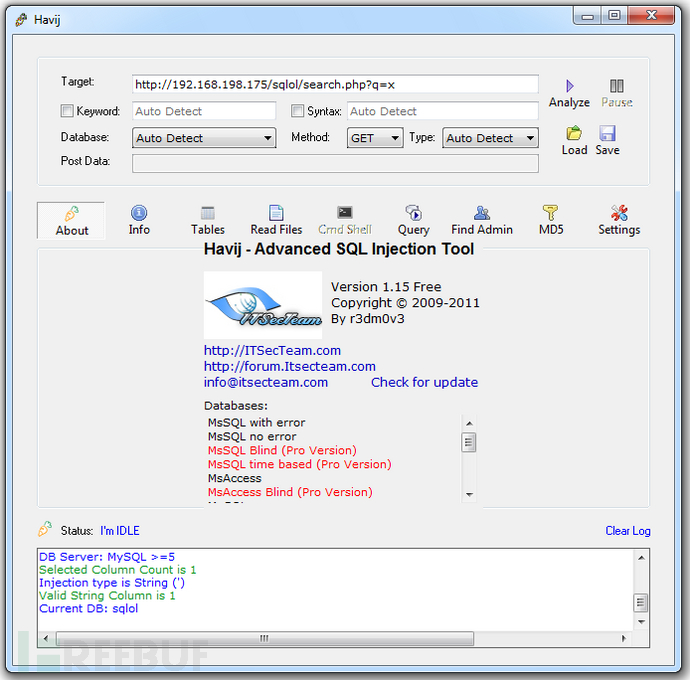690x680 pixels.
Task: Click the info@itsecteam.com email link
Action: click(266, 382)
